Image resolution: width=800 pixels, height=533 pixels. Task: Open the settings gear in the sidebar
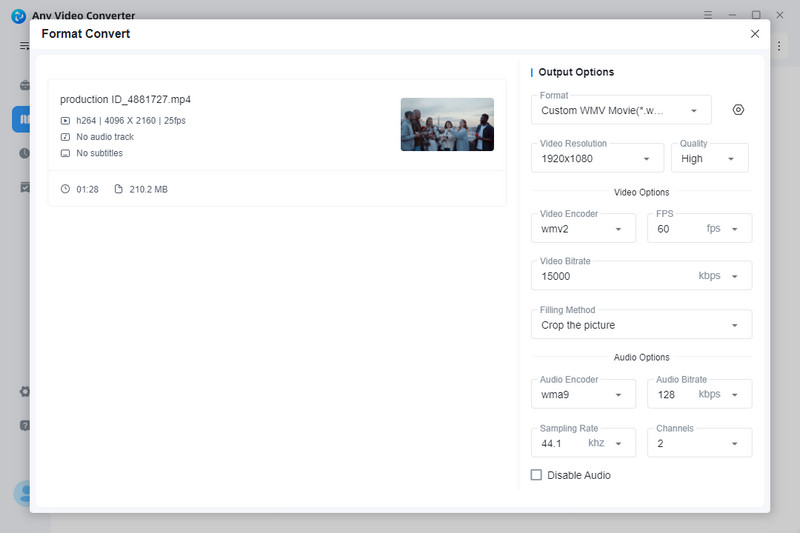coord(24,391)
